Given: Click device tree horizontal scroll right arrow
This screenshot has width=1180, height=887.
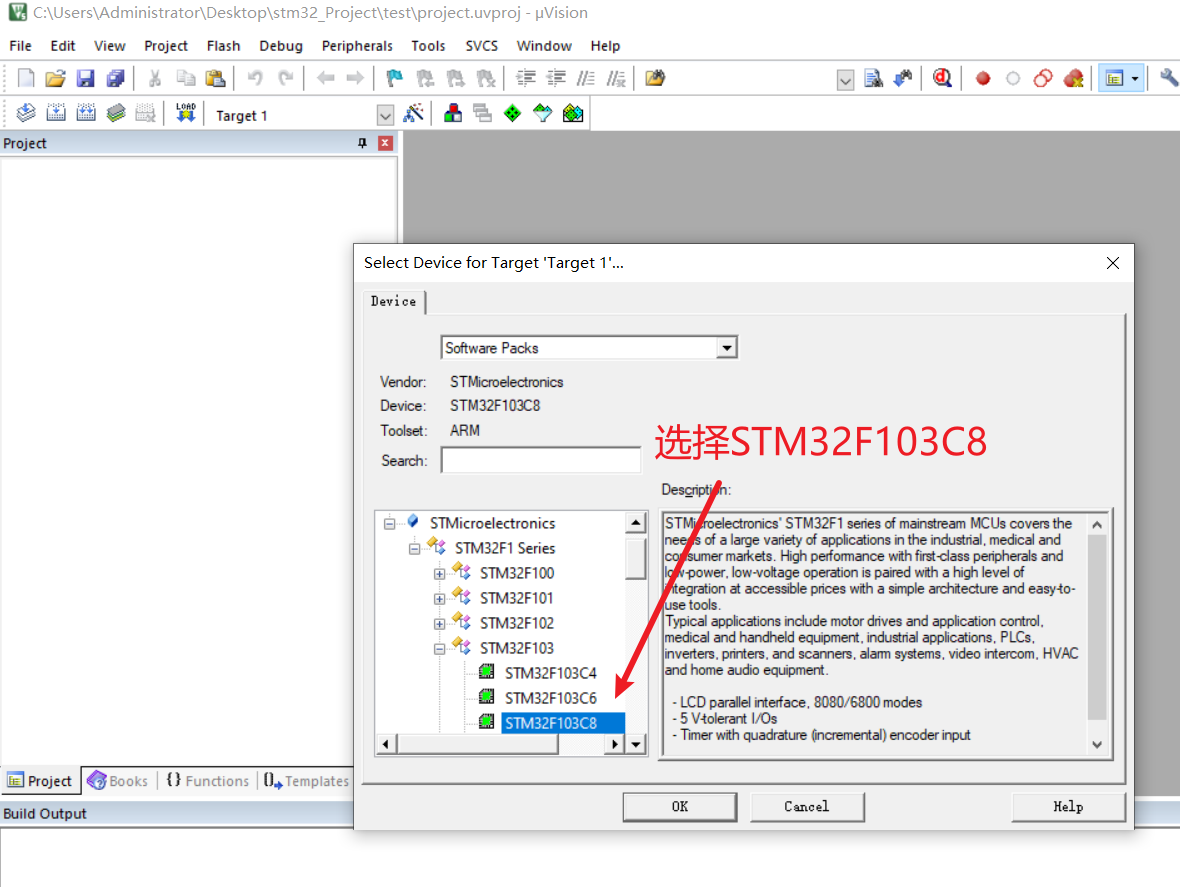Looking at the screenshot, I should coord(615,744).
